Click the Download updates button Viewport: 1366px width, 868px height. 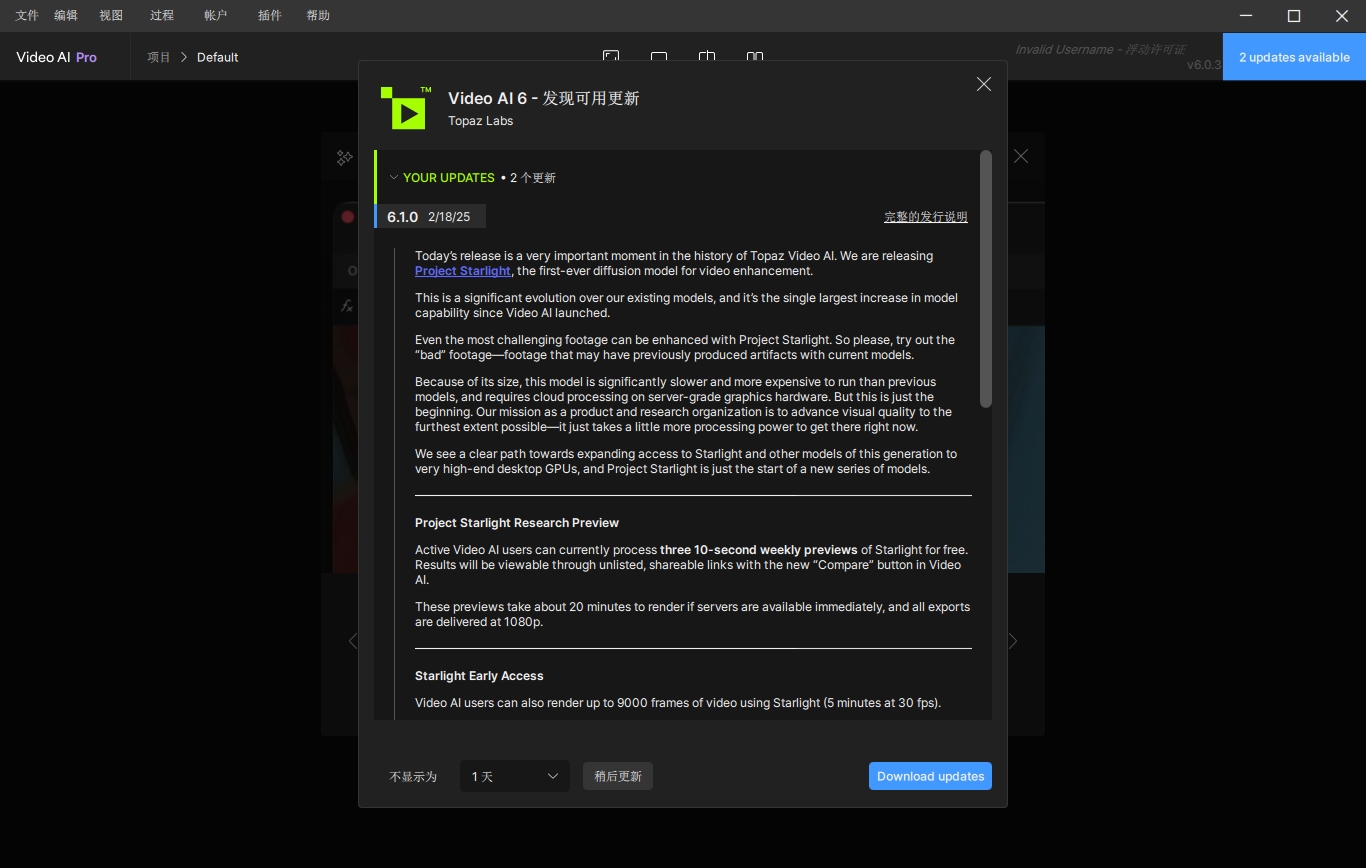click(x=930, y=776)
